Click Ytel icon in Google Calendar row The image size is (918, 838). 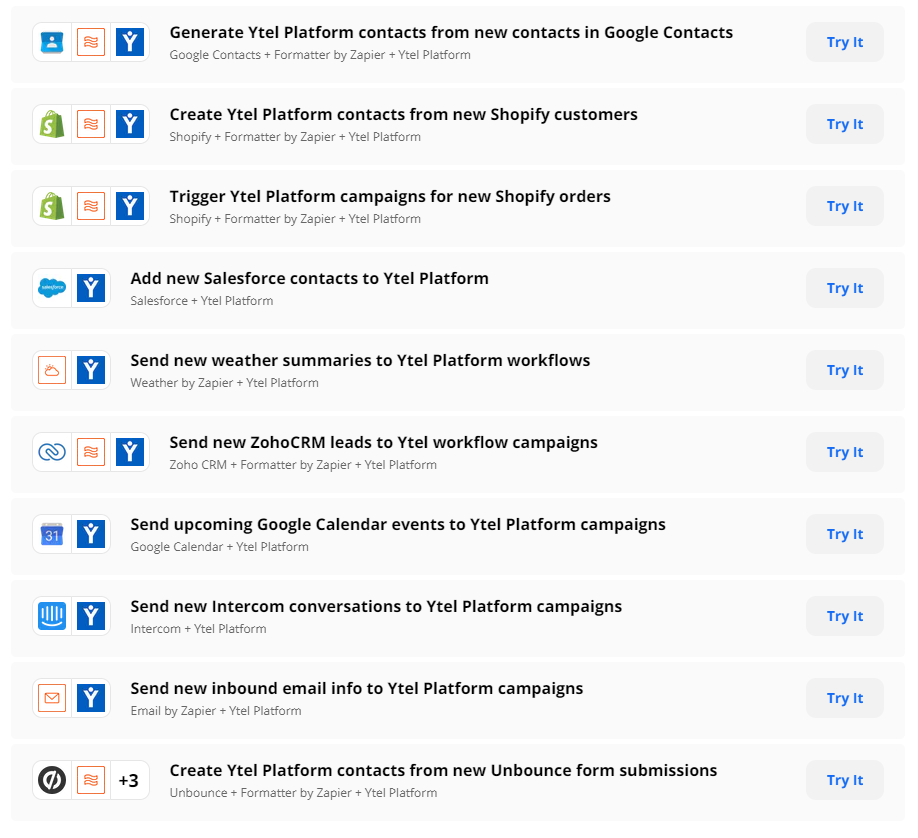(x=91, y=534)
